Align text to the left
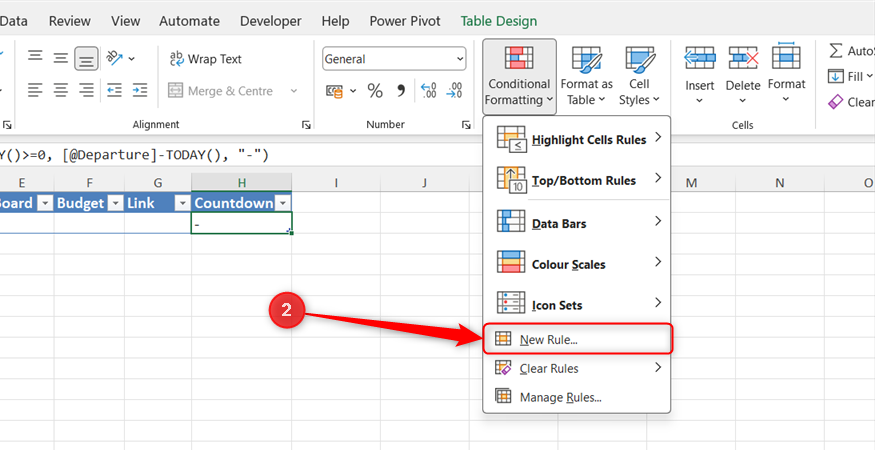Image resolution: width=875 pixels, height=450 pixels. (35, 90)
